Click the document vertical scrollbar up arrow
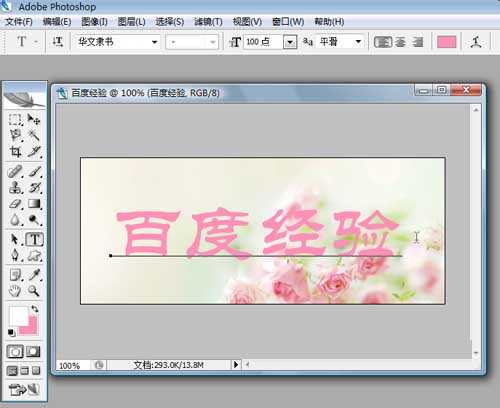This screenshot has height=408, width=500. click(x=476, y=110)
